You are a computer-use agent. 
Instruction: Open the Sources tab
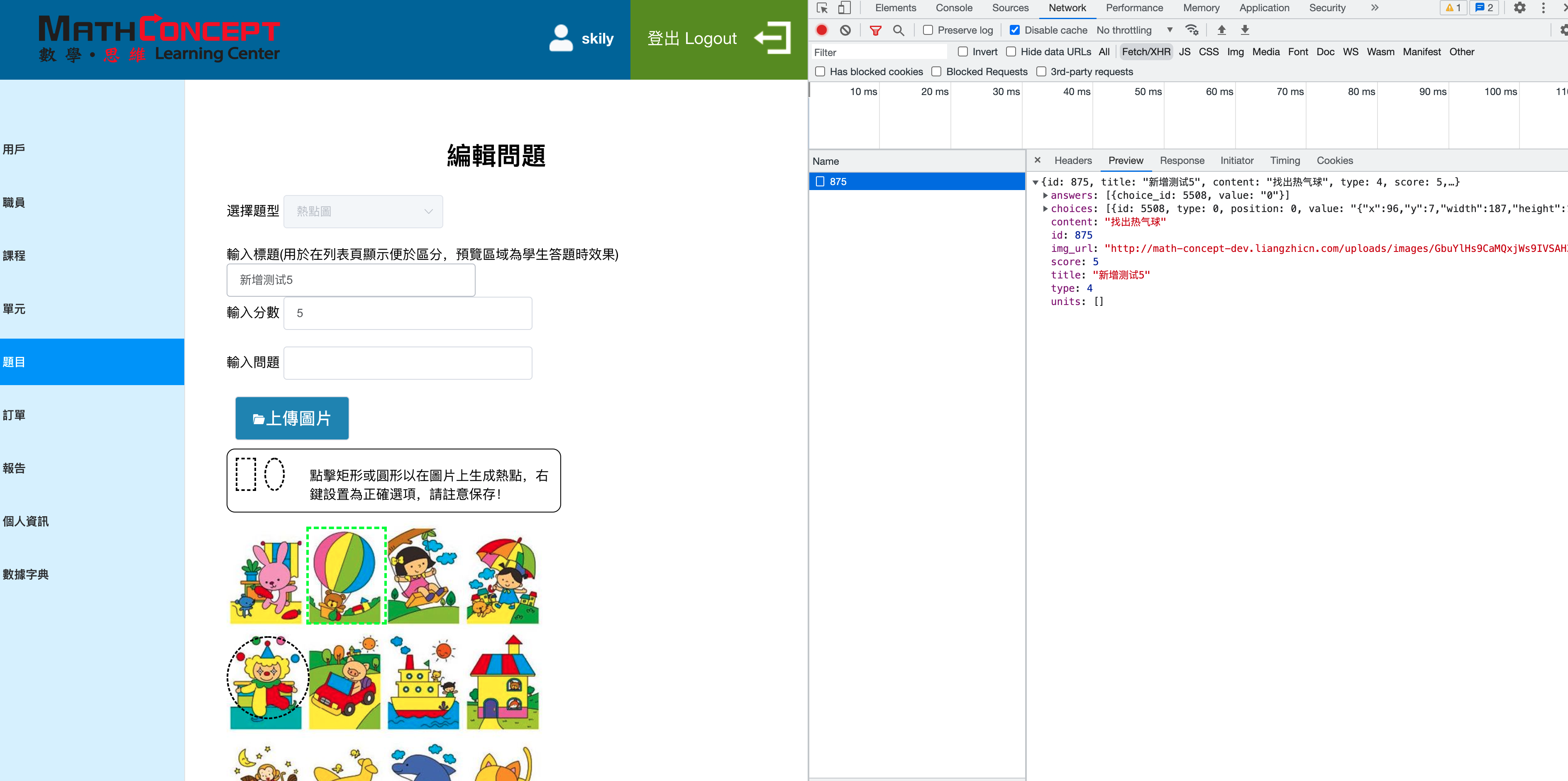click(1011, 8)
